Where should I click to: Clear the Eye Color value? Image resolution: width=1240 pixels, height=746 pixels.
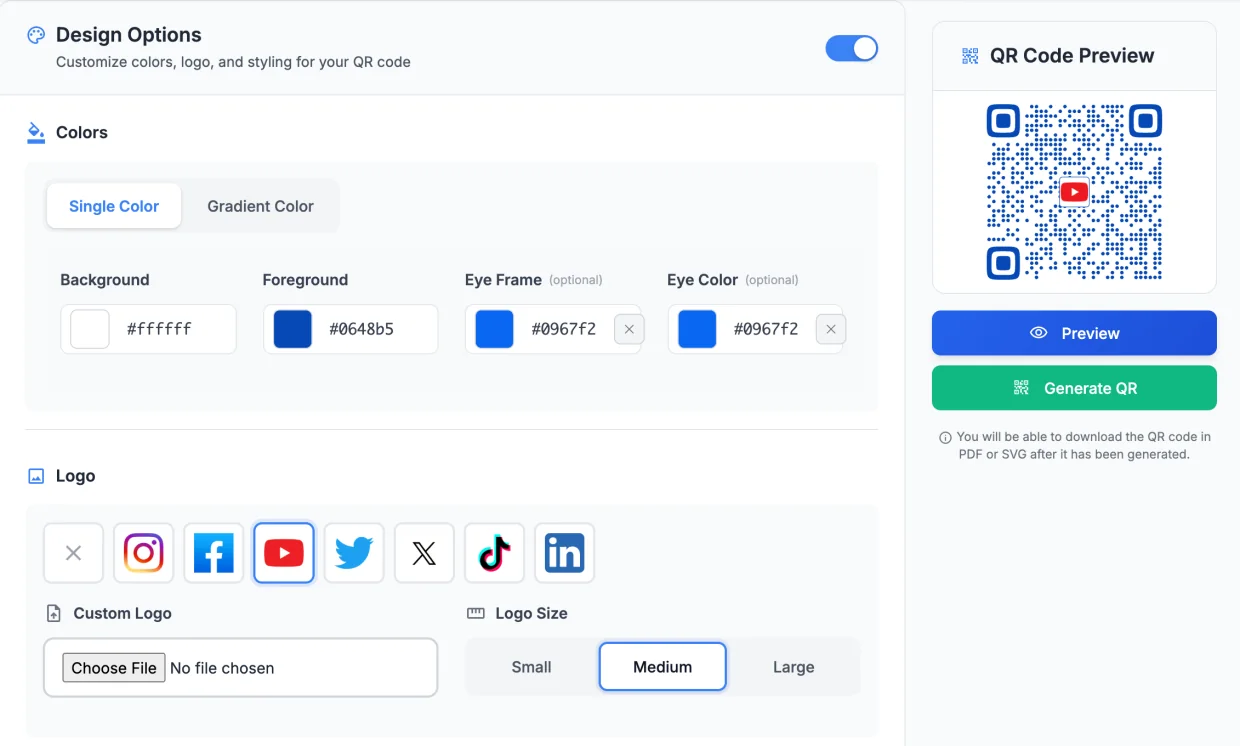[831, 329]
